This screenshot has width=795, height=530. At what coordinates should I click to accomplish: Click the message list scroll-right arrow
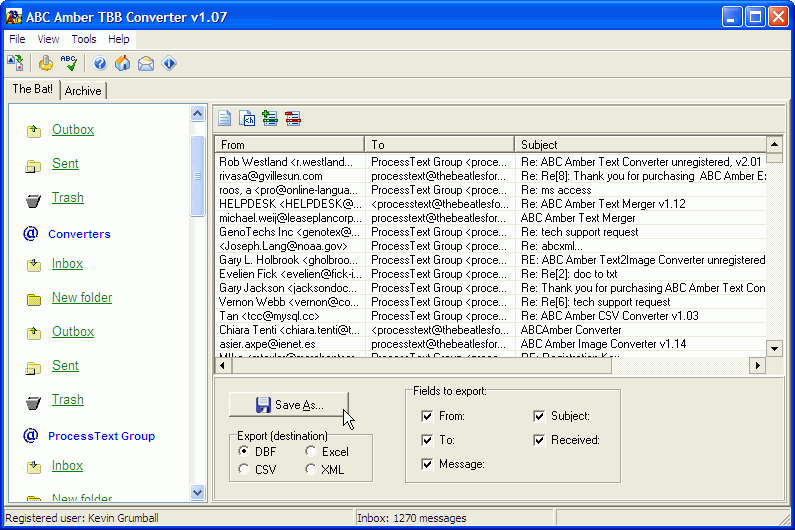point(757,365)
